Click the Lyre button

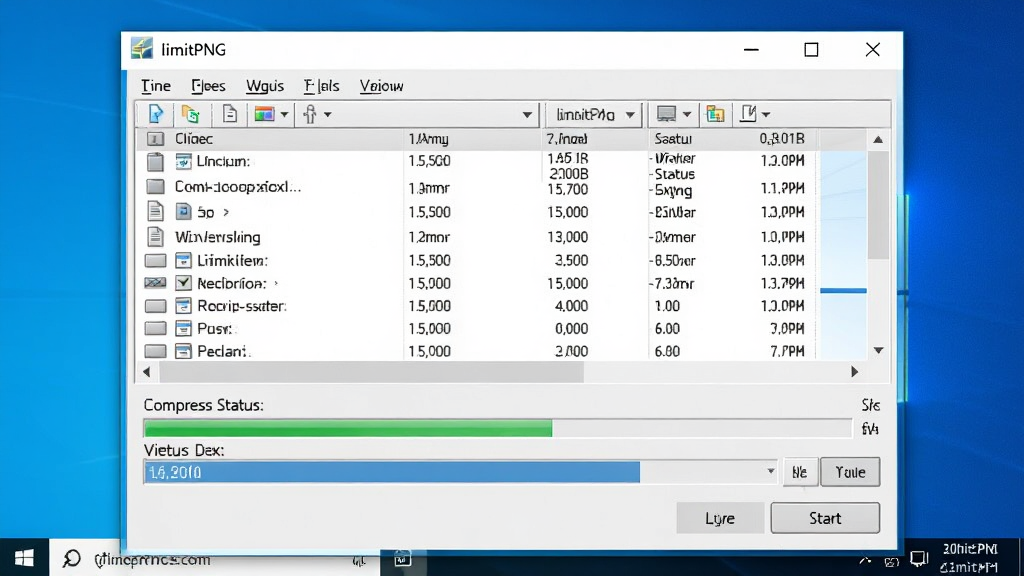click(720, 518)
